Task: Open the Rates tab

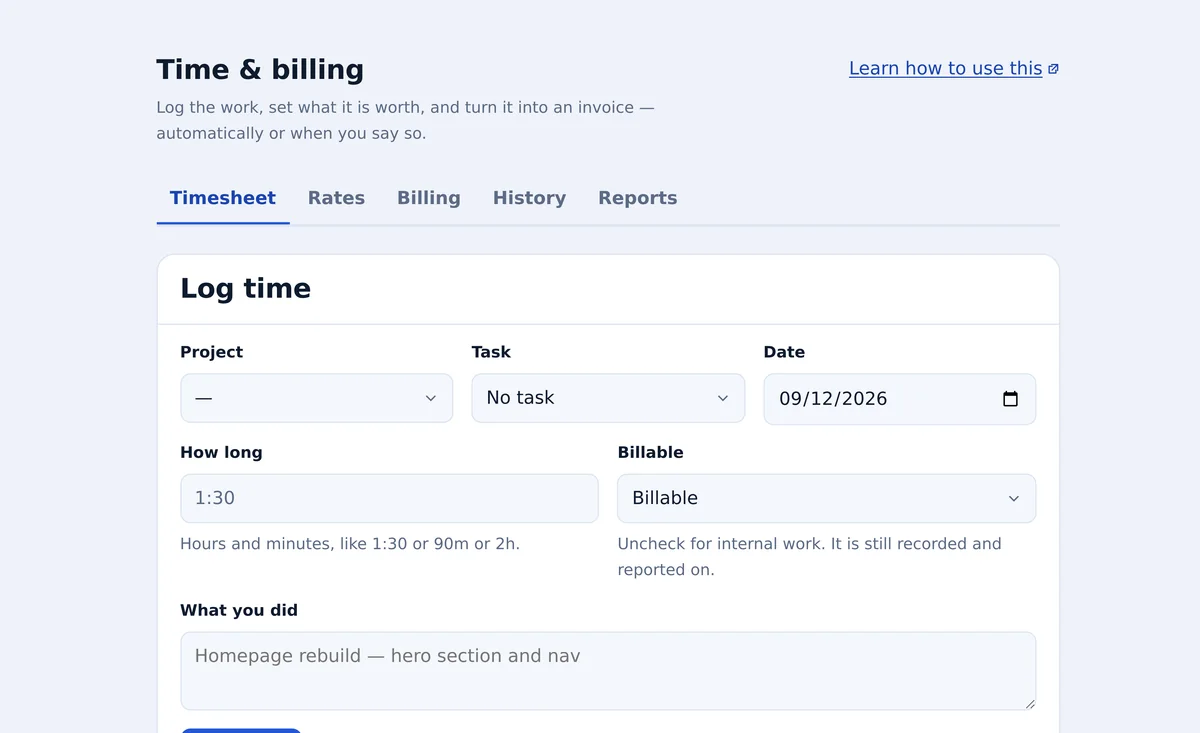Action: pyautogui.click(x=336, y=198)
